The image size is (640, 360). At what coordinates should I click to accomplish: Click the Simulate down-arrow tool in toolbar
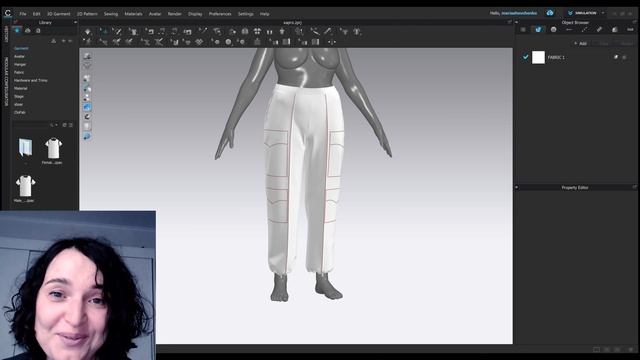87,31
